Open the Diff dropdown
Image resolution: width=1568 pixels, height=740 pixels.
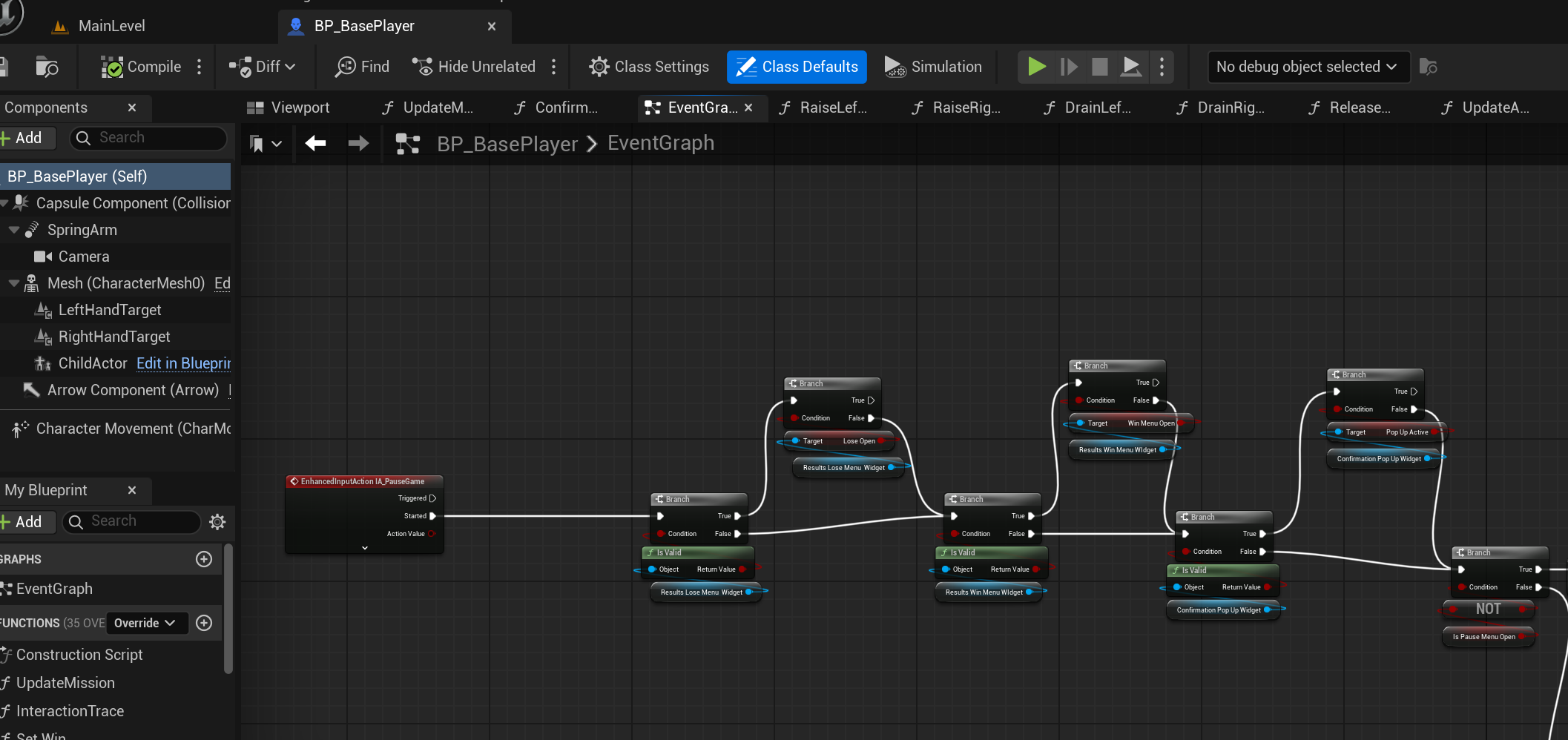pos(262,67)
